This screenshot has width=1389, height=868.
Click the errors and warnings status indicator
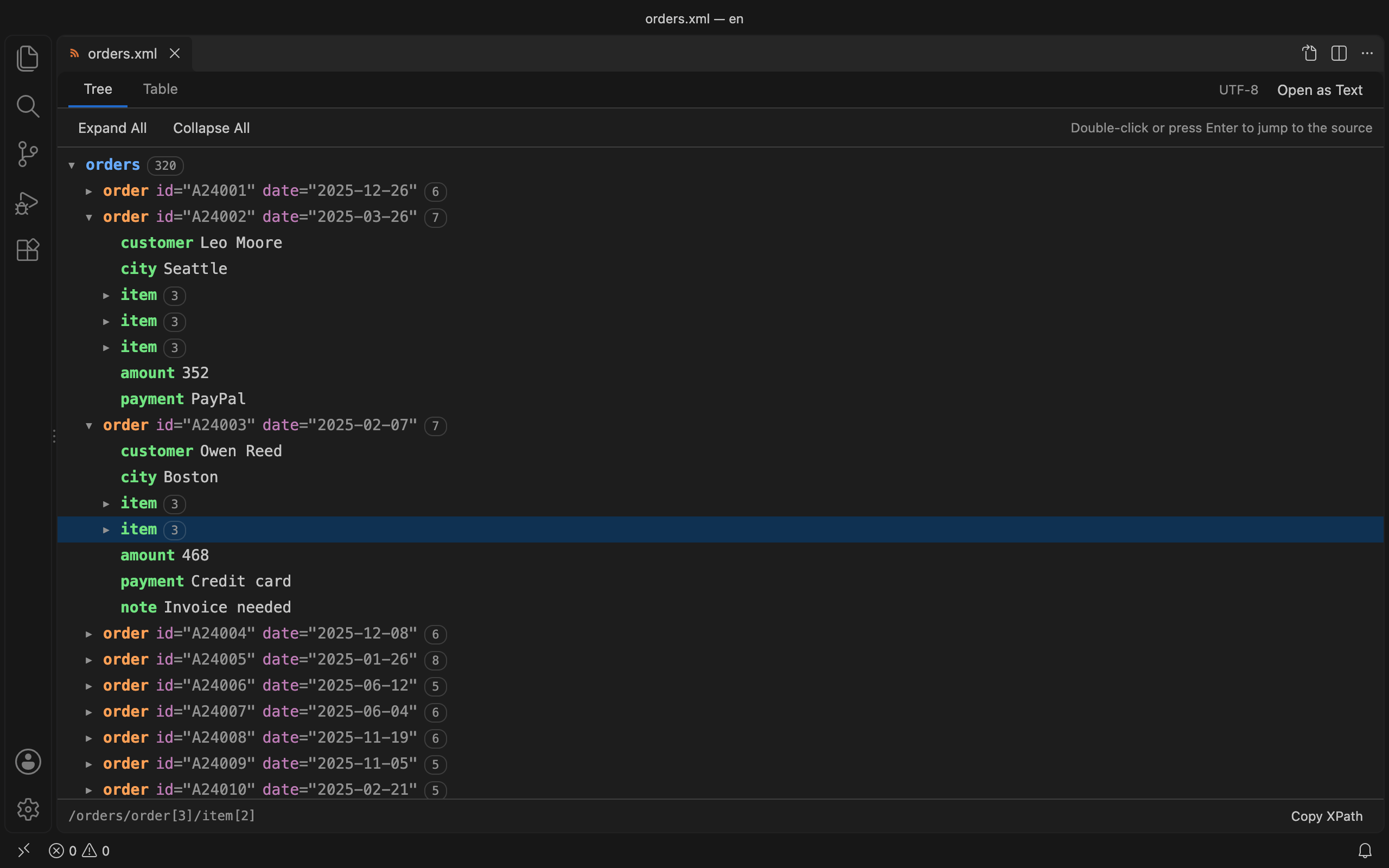[x=79, y=851]
